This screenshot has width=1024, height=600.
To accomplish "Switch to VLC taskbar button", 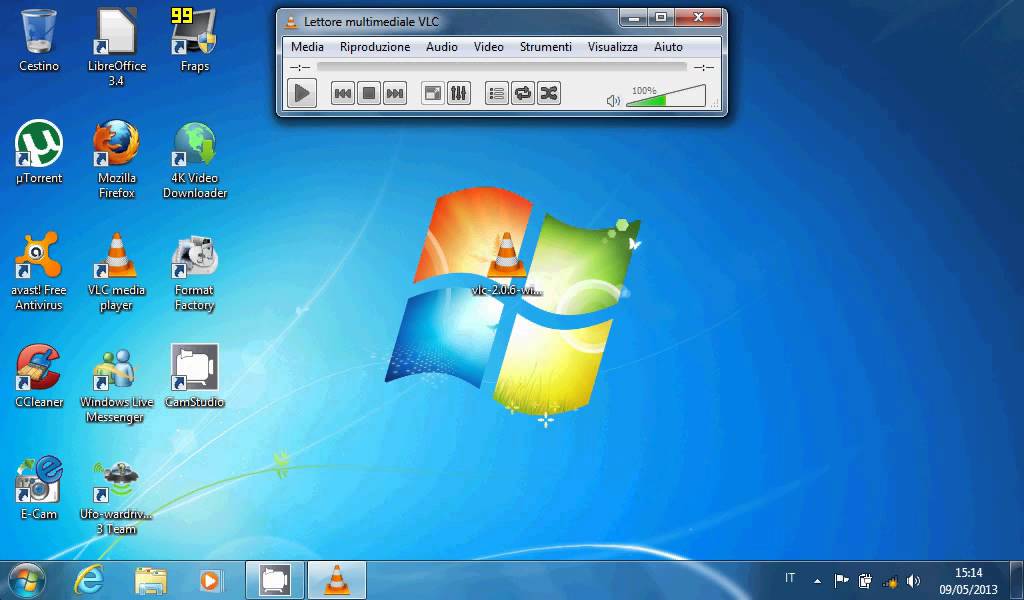I will click(x=336, y=580).
